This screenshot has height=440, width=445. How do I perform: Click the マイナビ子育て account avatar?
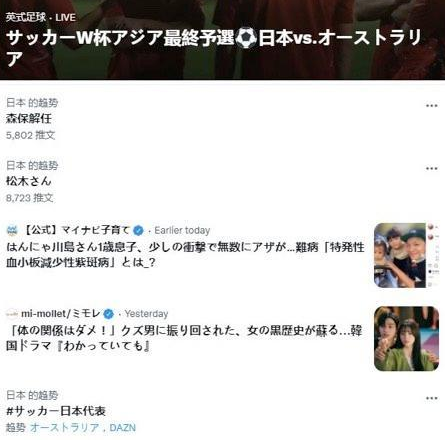tap(12, 230)
